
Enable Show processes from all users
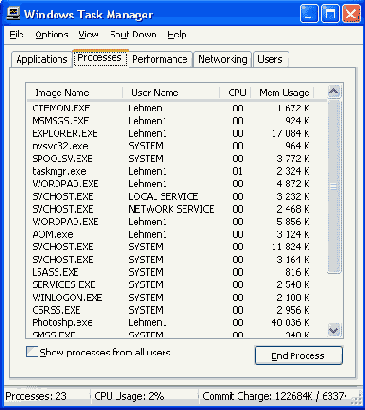point(32,352)
